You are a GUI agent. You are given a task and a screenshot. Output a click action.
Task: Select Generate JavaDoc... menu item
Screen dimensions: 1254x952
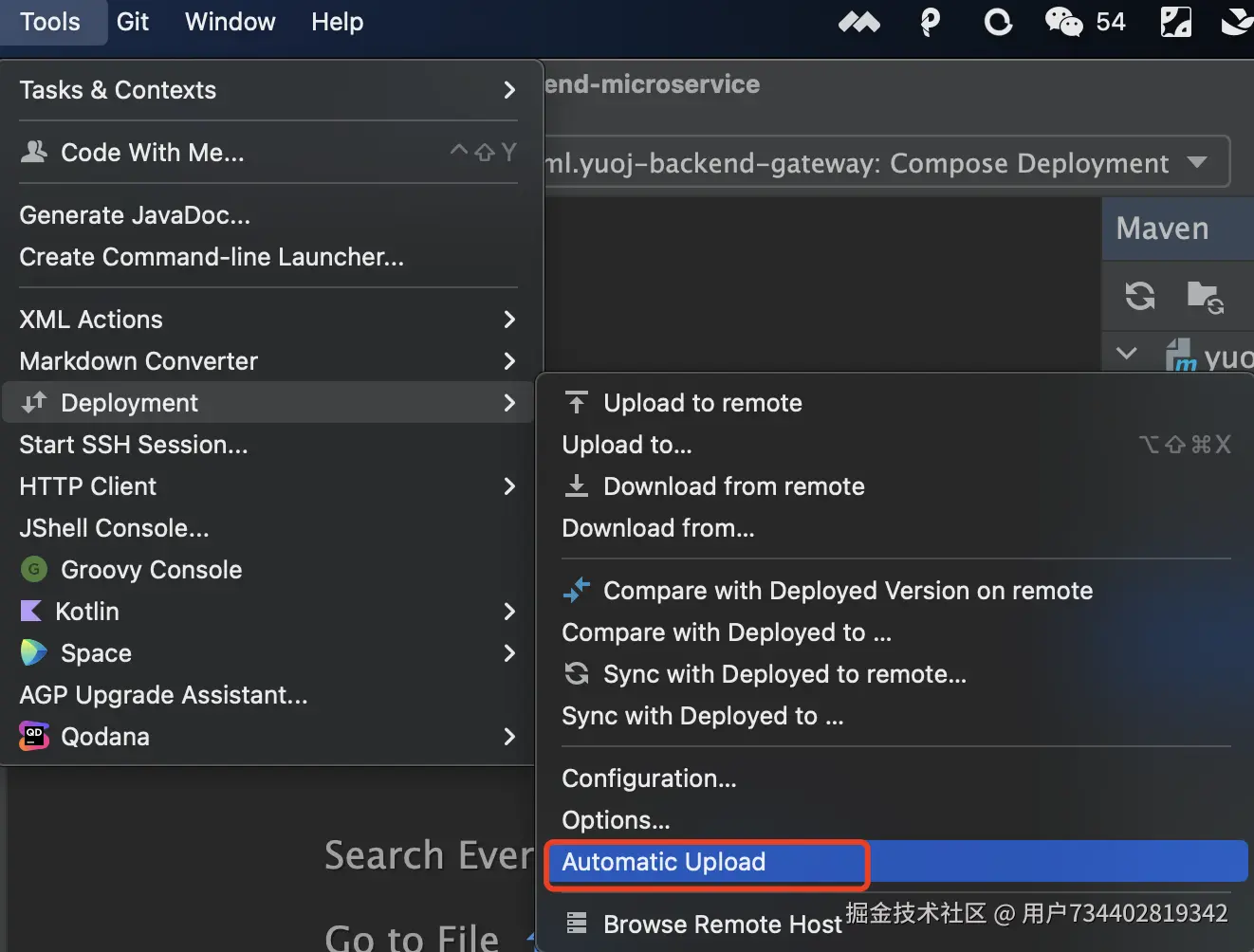[x=268, y=215]
